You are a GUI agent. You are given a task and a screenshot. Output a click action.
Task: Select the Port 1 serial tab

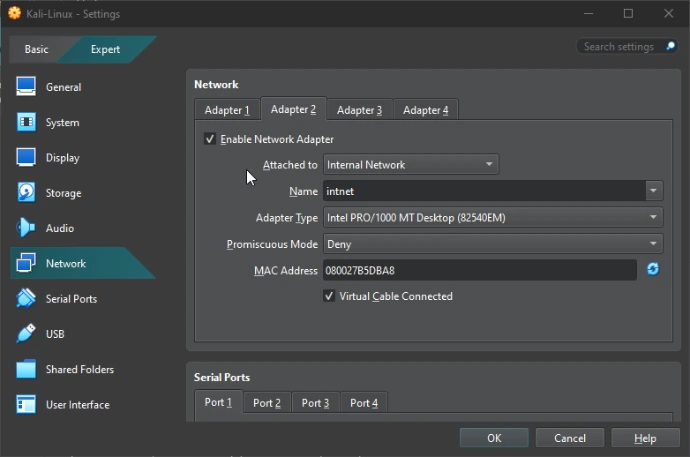[218, 402]
